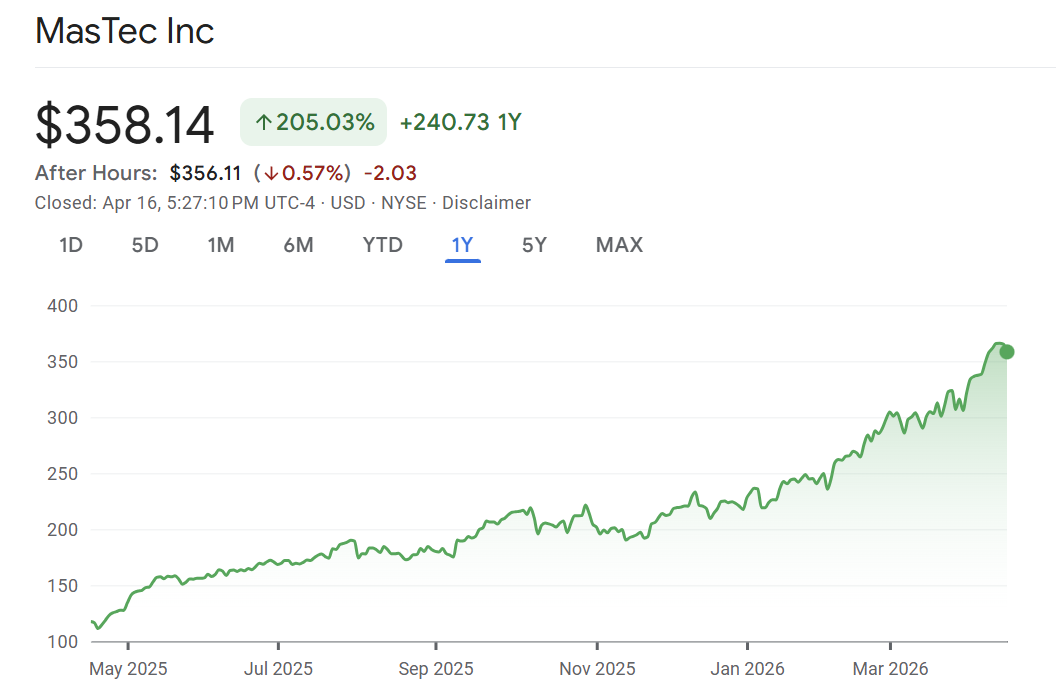Screen dimensions: 1056x685
Task: Open the Disclaimer link
Action: [486, 203]
